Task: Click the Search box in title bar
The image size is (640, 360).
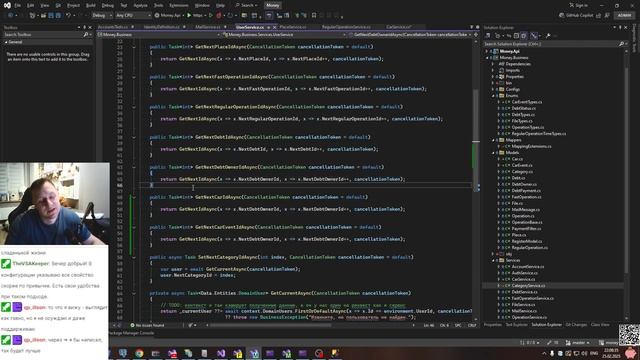Action: pos(247,5)
